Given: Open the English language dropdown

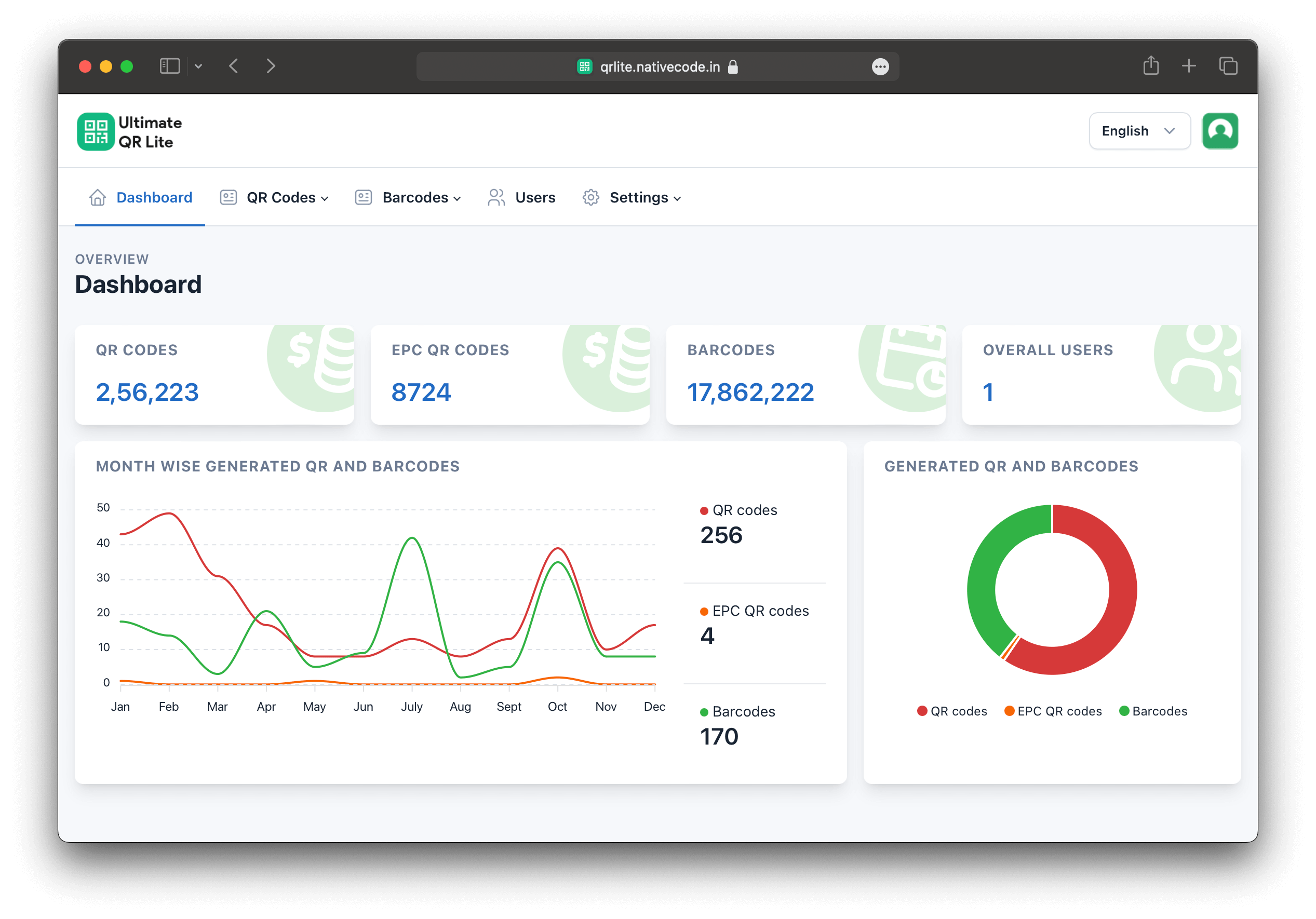Looking at the screenshot, I should click(1139, 131).
